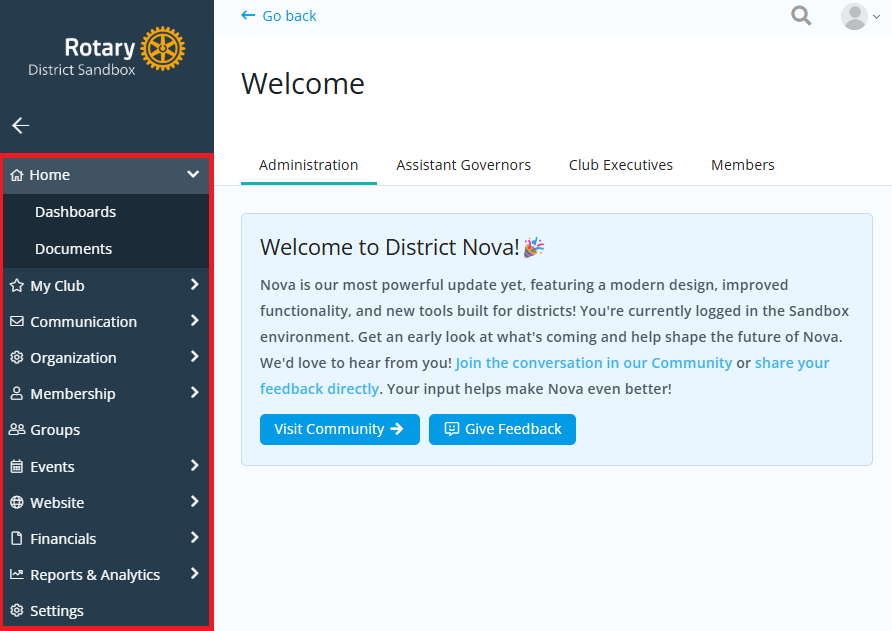The image size is (892, 631).
Task: Expand the Reports & Analytics chevron
Action: pyautogui.click(x=195, y=574)
